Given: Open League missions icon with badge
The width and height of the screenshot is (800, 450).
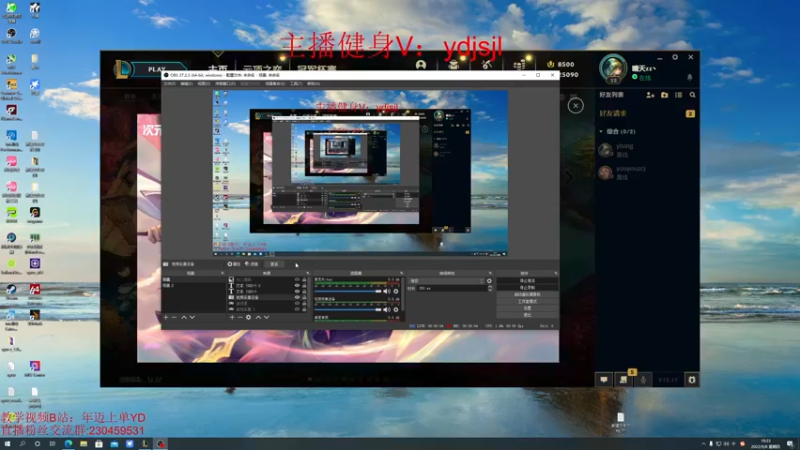Looking at the screenshot, I should click(623, 380).
